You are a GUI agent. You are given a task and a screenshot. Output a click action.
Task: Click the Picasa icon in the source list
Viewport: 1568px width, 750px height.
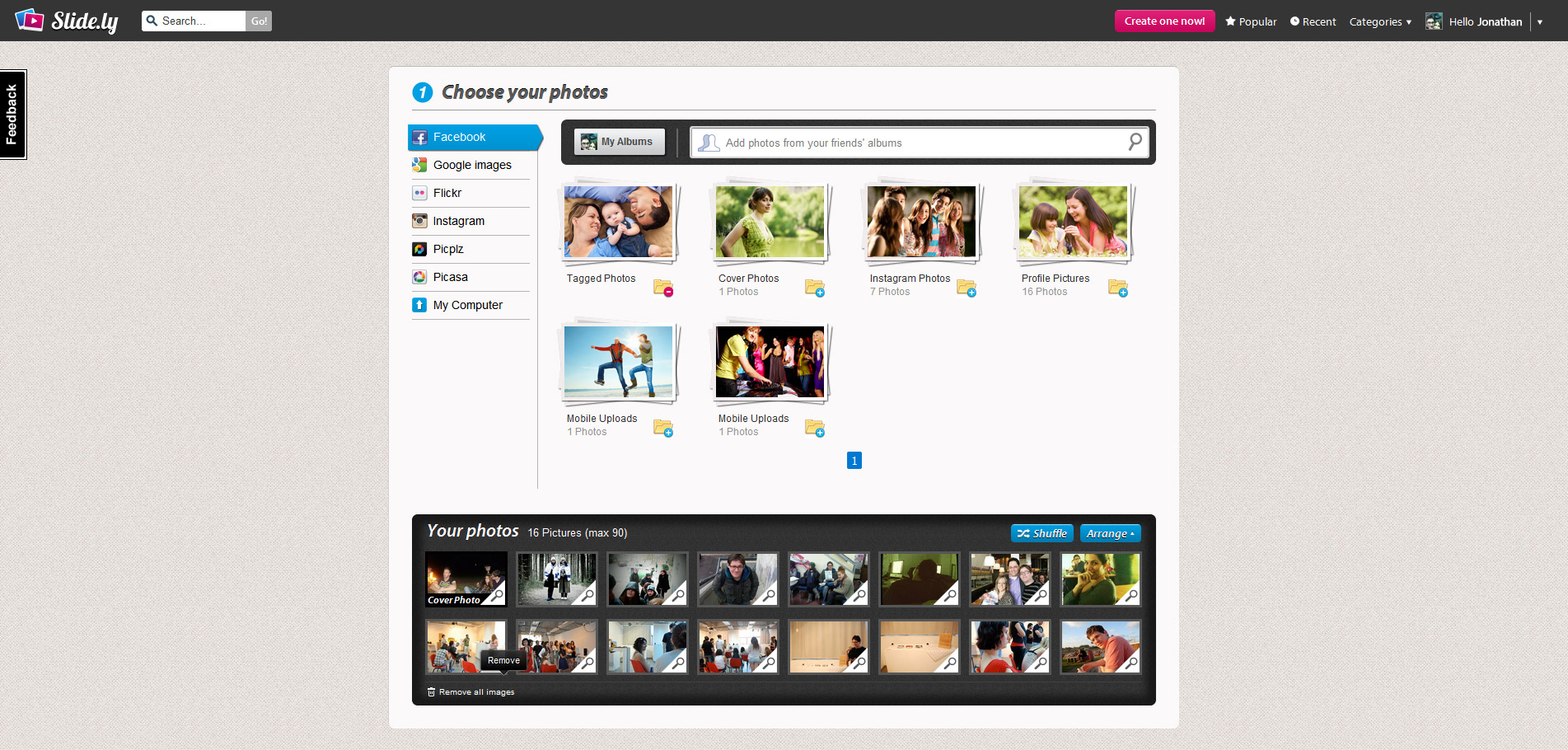[x=419, y=277]
